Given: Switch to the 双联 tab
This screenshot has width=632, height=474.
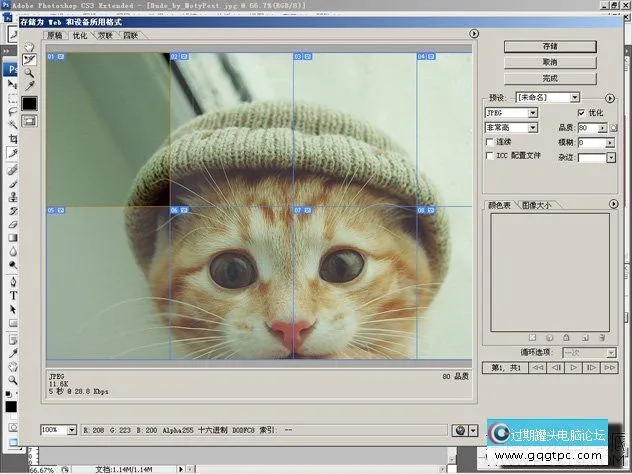Looking at the screenshot, I should click(x=106, y=35).
